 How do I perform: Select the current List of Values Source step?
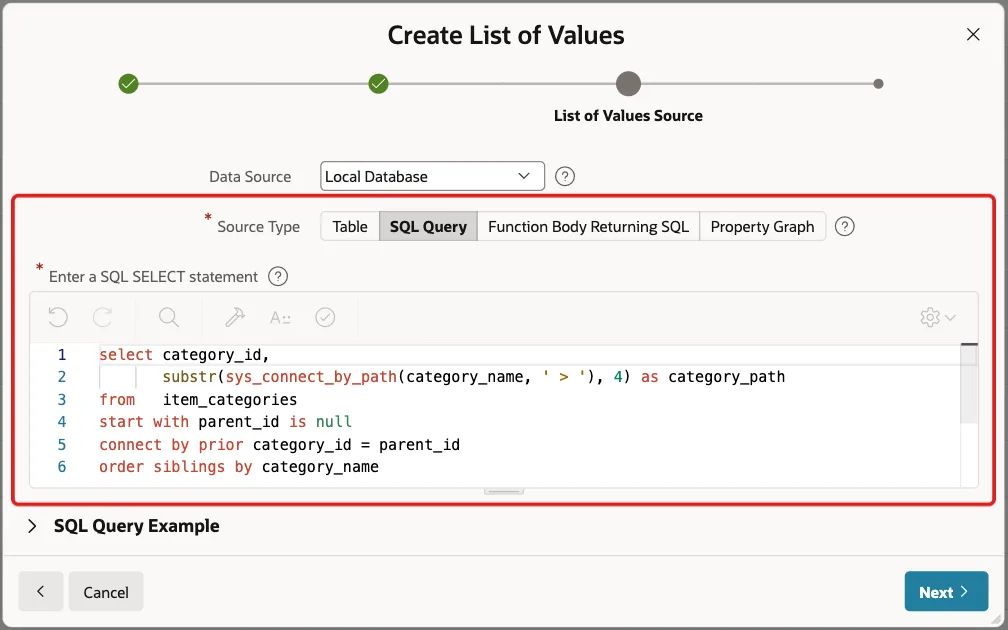628,84
